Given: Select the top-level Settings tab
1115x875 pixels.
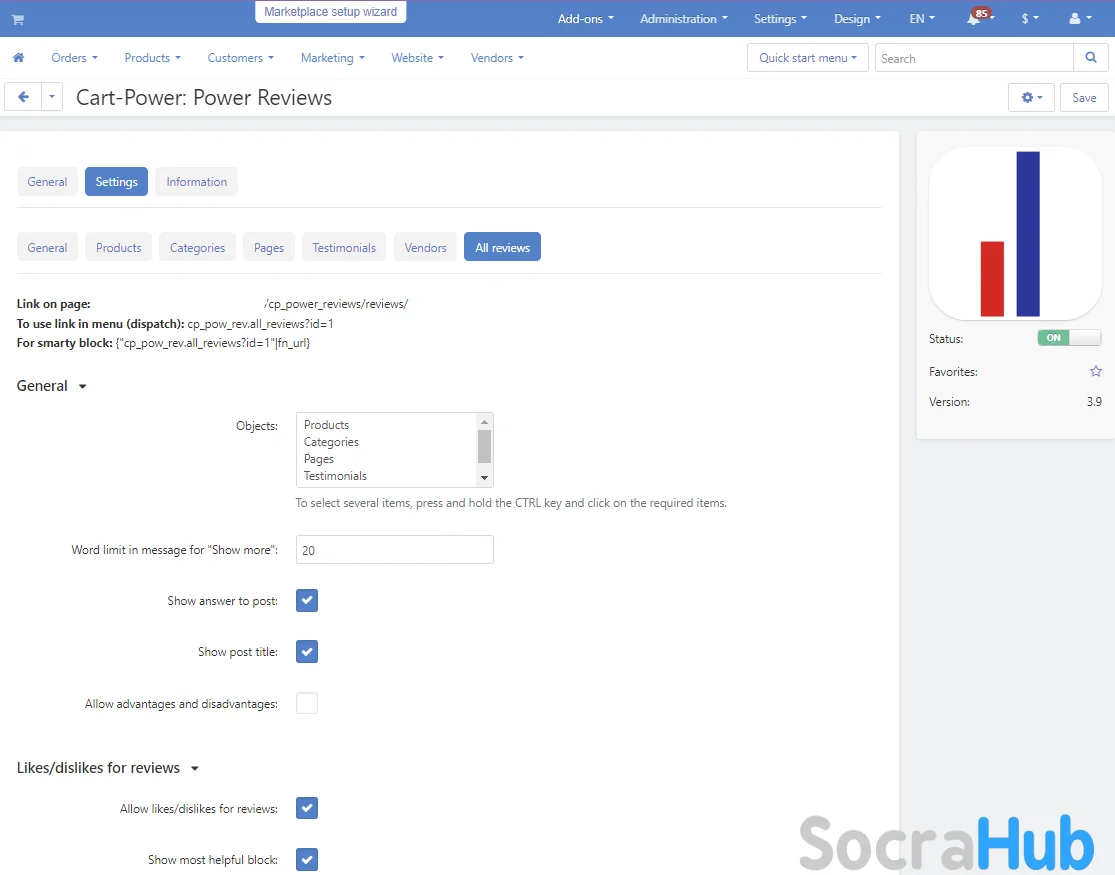Looking at the screenshot, I should (x=117, y=181).
